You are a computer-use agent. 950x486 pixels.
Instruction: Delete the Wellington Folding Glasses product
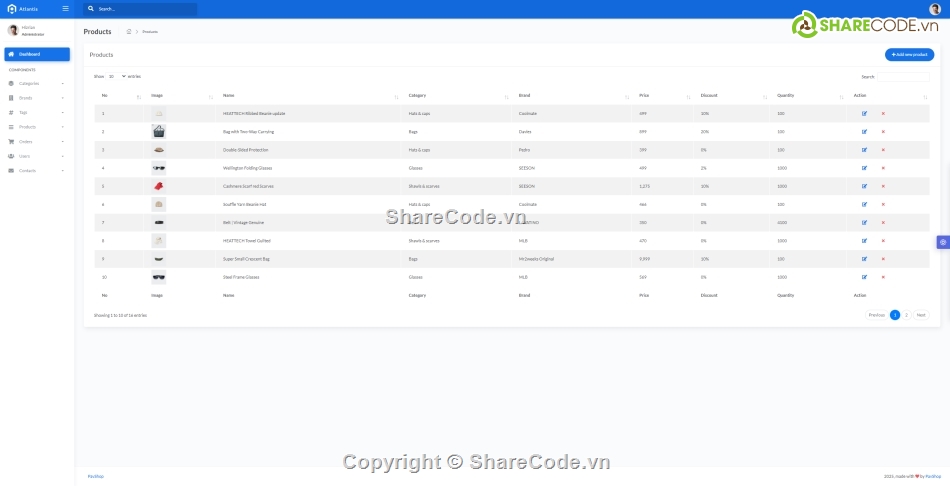pyautogui.click(x=883, y=168)
